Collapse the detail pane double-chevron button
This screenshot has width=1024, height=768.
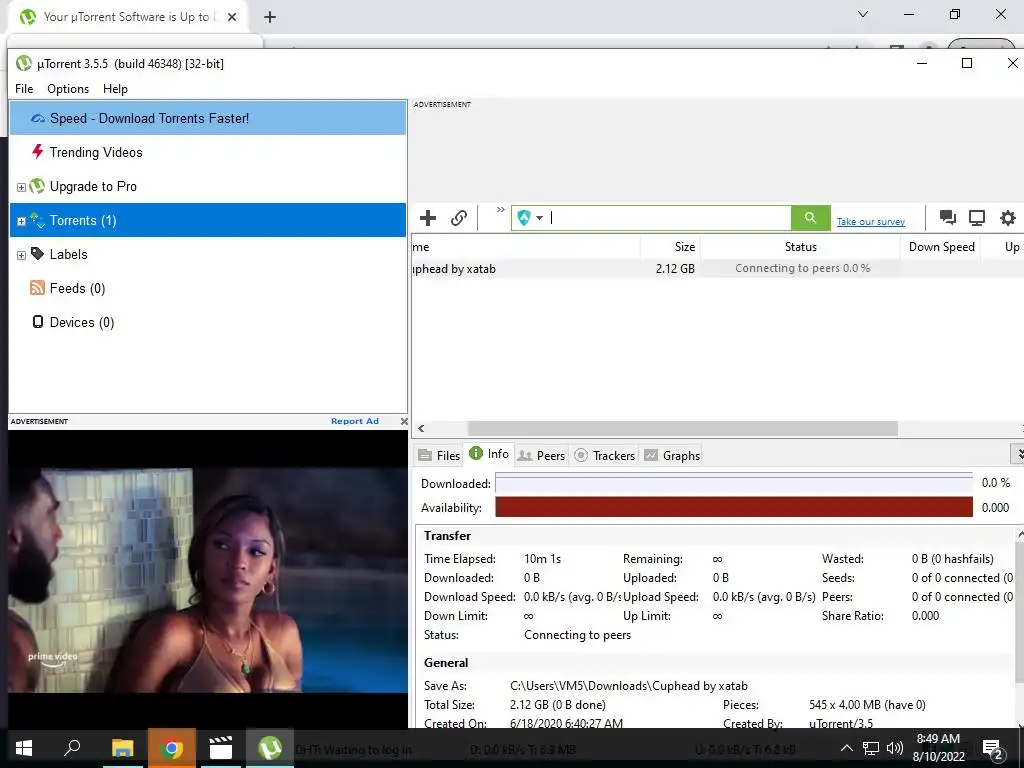click(x=1017, y=453)
